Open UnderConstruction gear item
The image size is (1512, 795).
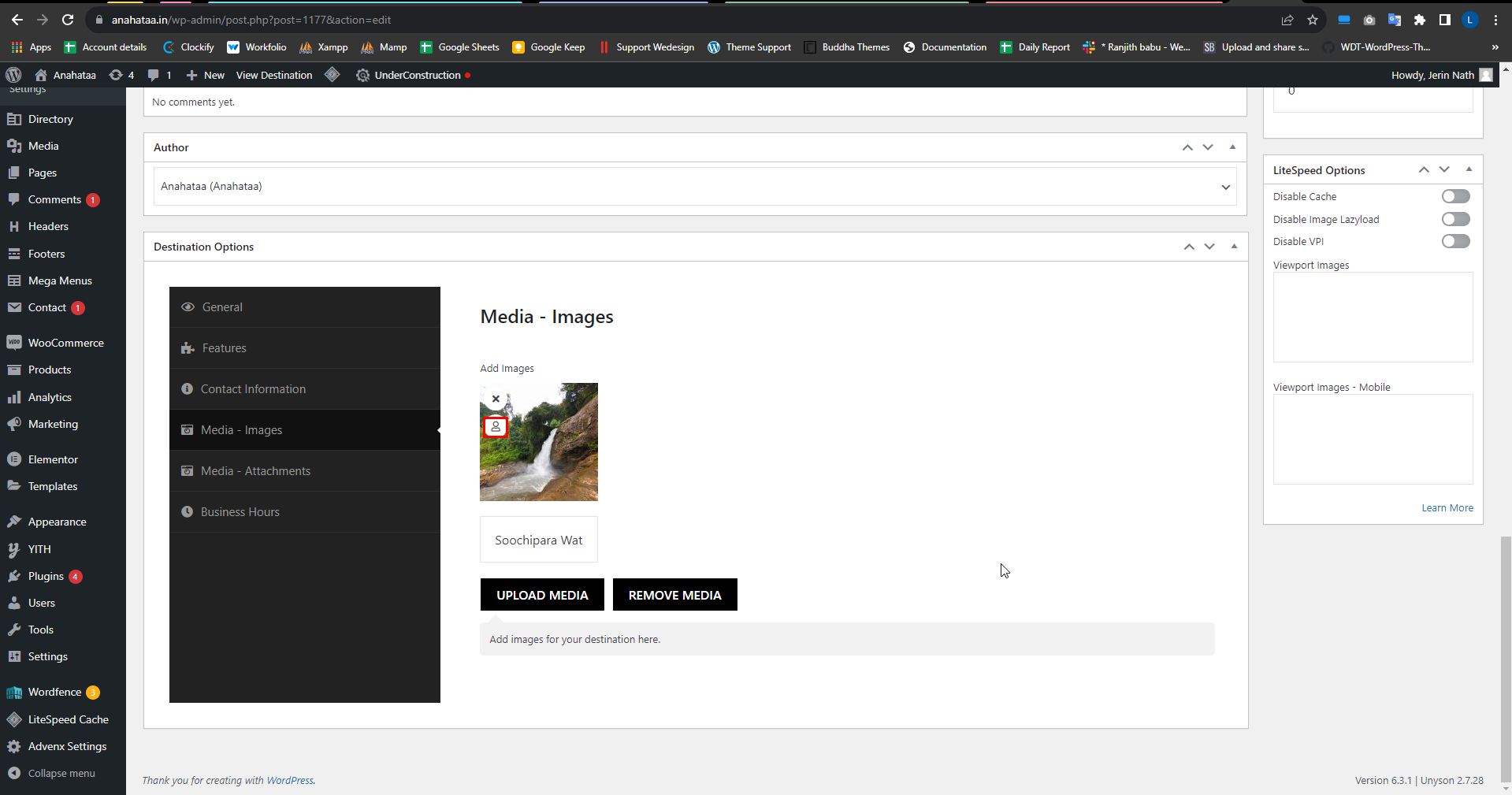(x=413, y=75)
